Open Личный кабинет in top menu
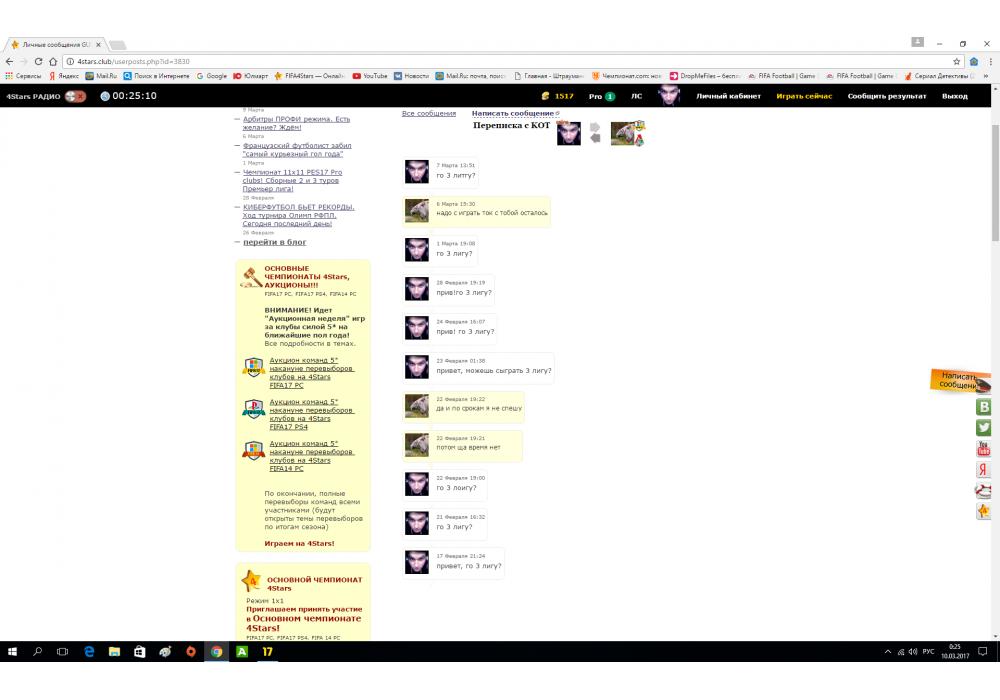The image size is (1000, 700). pyautogui.click(x=728, y=96)
